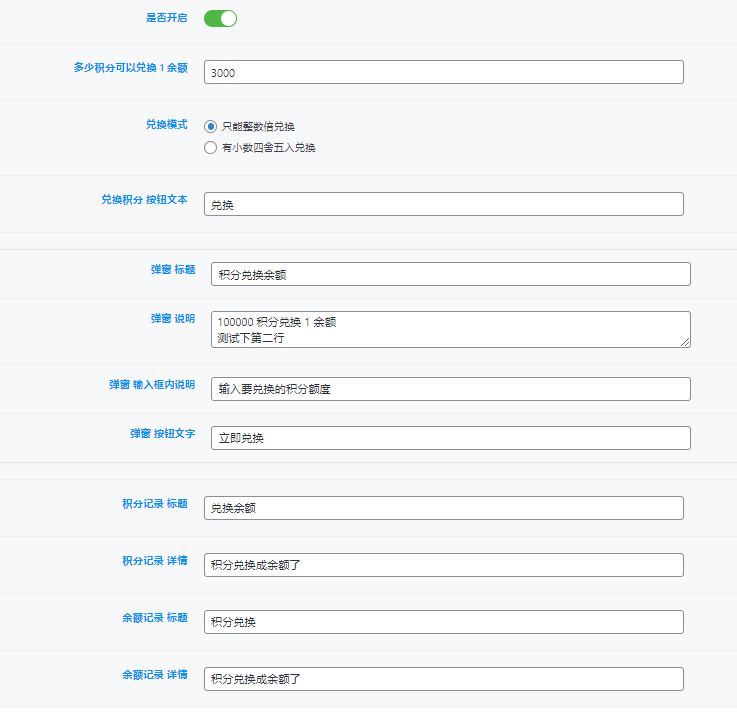Focus the 兑换积分 按钮文本 input field
Screen dimensions: 737x715
point(443,204)
